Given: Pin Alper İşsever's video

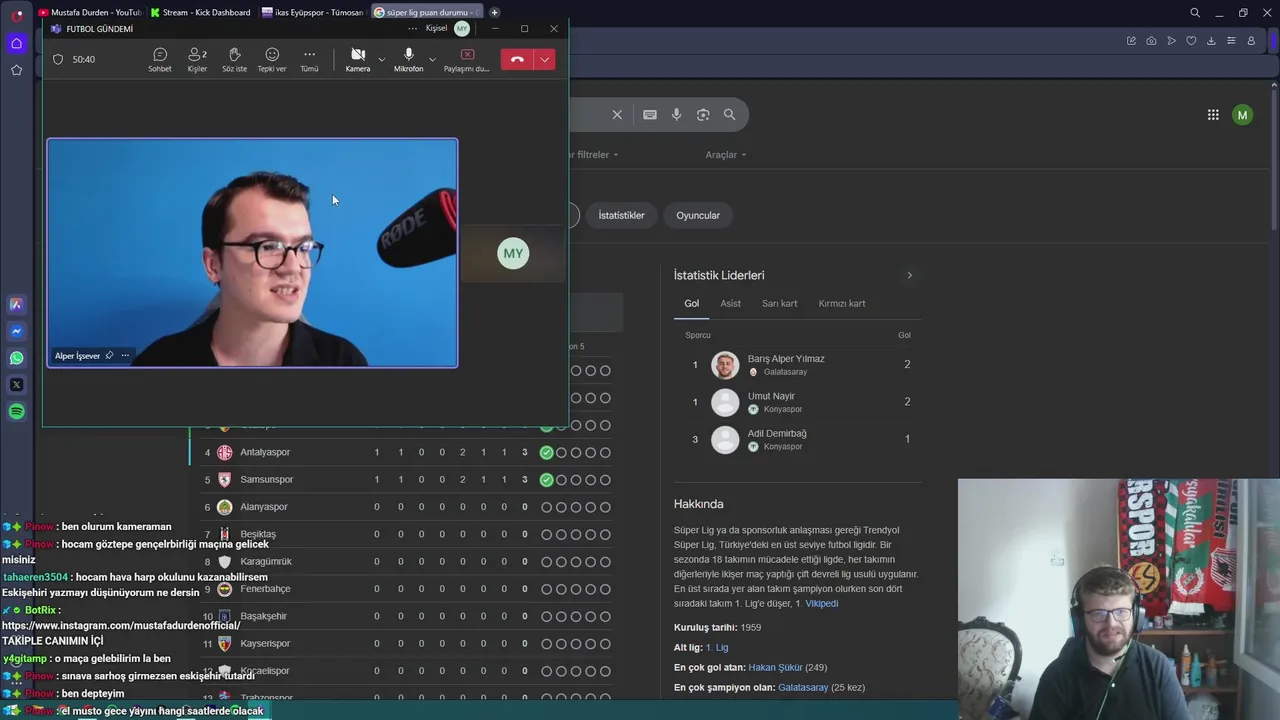Looking at the screenshot, I should coord(109,355).
